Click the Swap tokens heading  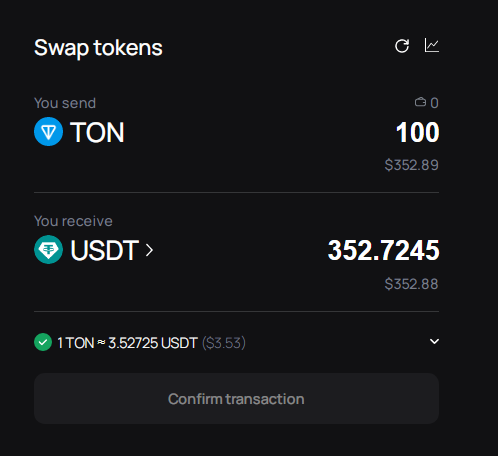tap(98, 48)
